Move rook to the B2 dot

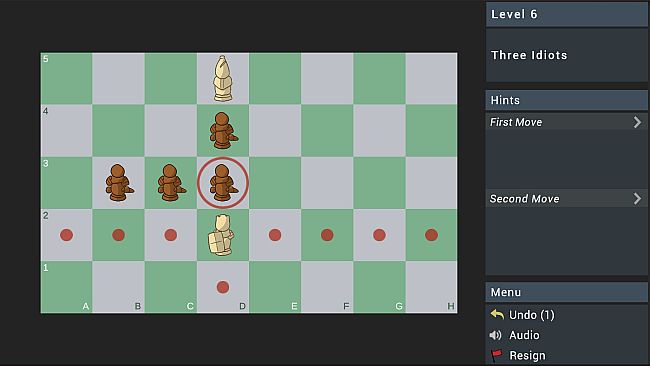[x=119, y=235]
